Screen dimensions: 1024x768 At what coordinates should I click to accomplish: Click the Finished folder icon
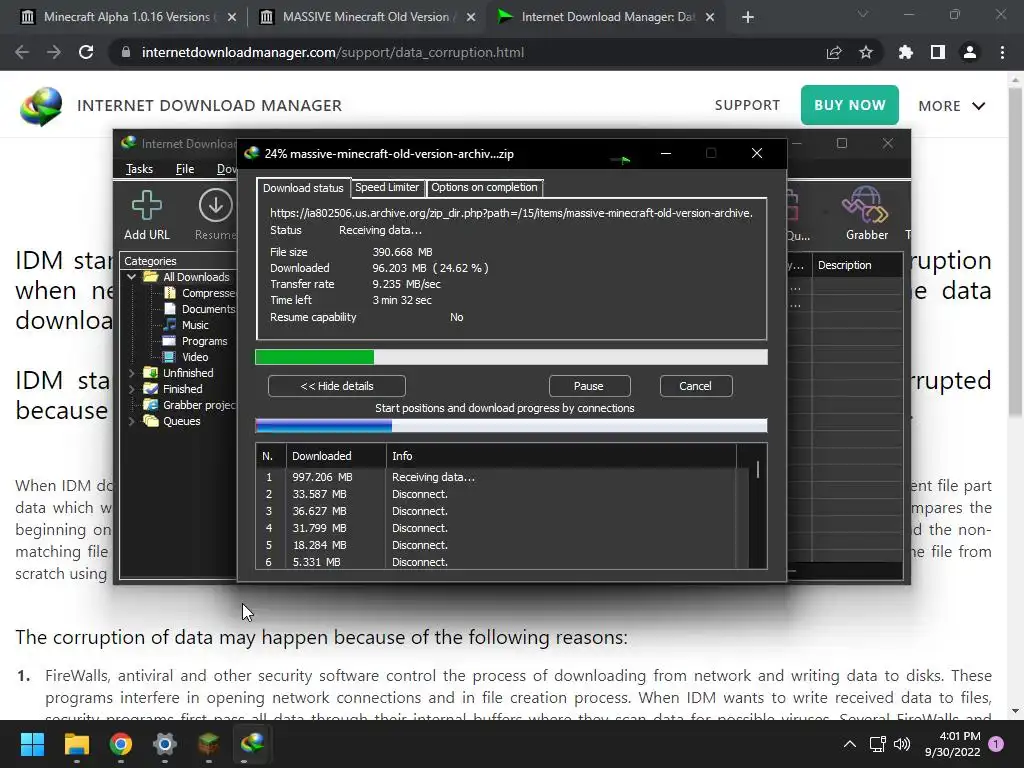click(151, 389)
